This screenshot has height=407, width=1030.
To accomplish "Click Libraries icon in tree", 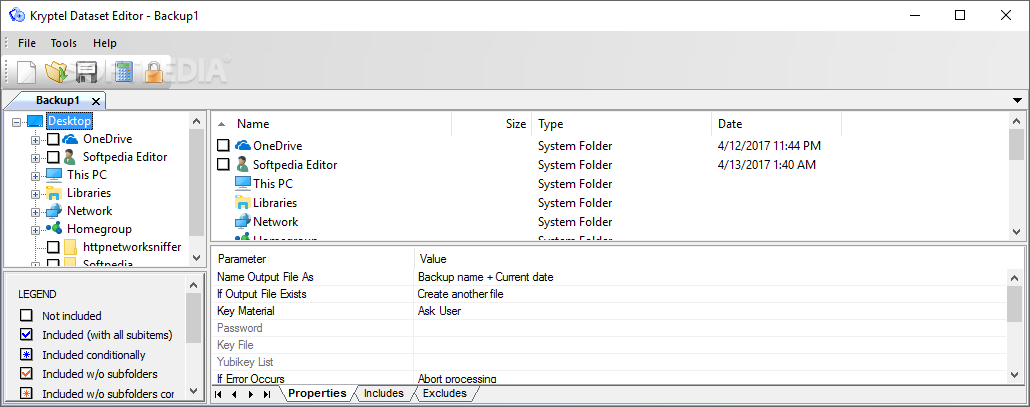I will point(54,193).
